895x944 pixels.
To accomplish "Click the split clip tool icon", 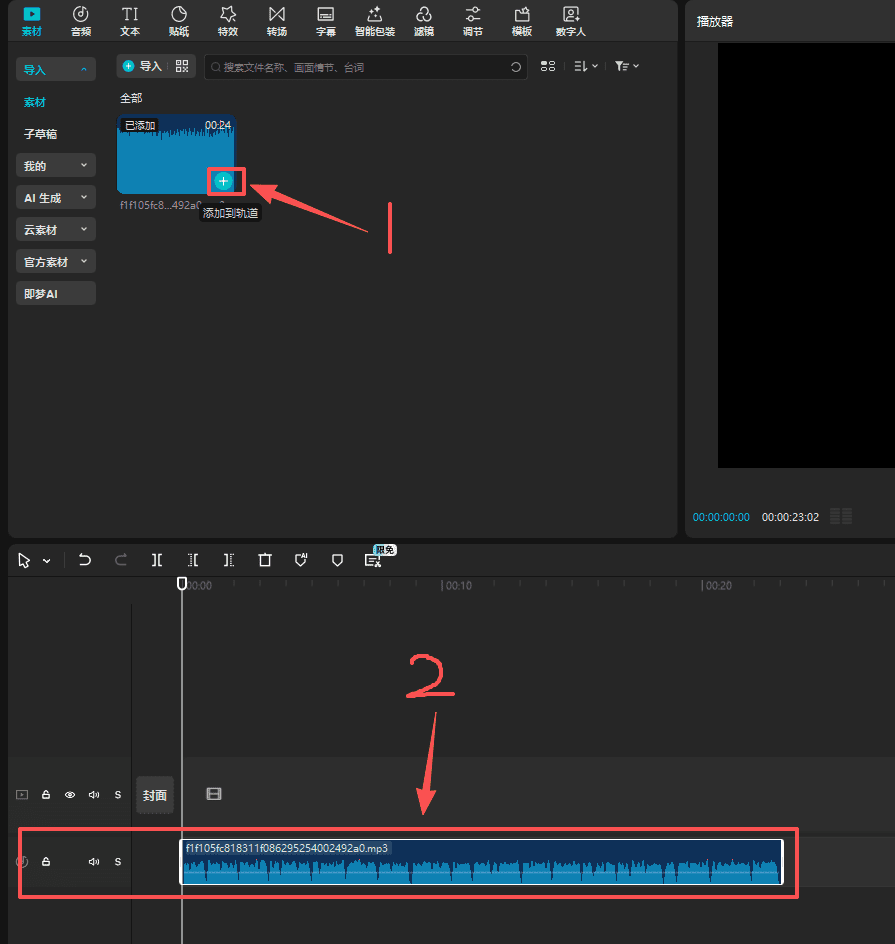I will 157,560.
